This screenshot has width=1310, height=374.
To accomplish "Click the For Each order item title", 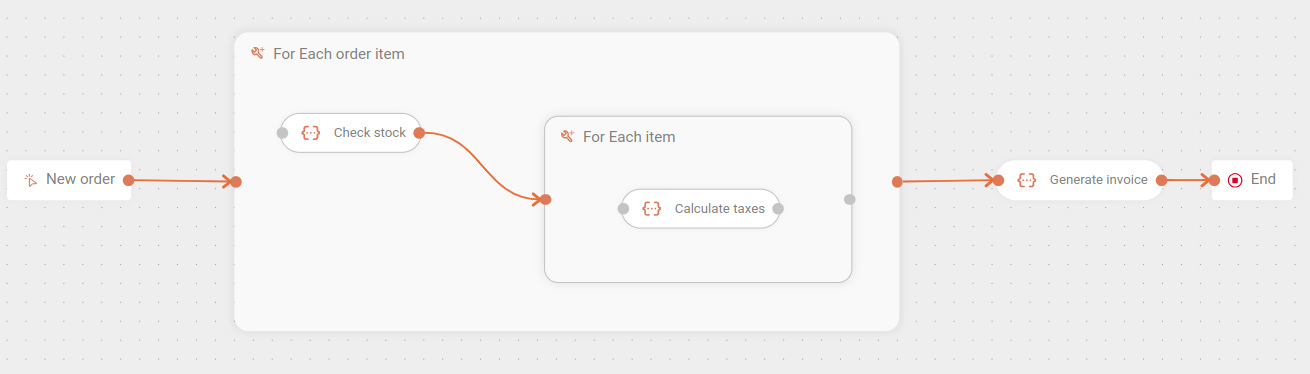I will (x=339, y=54).
